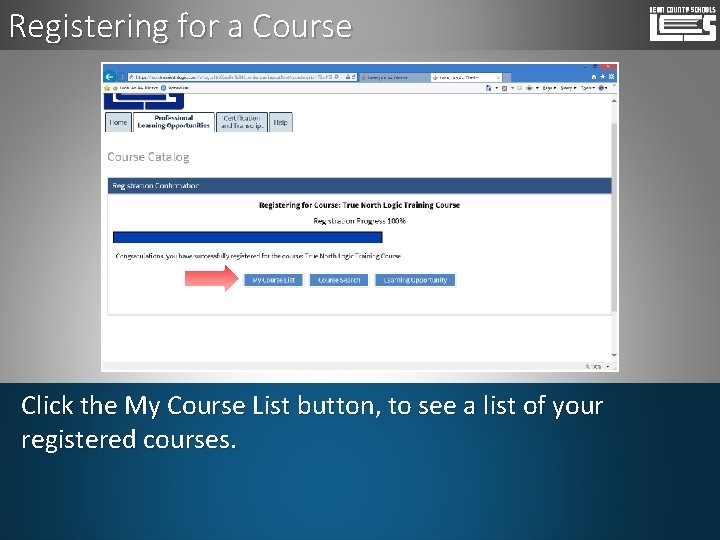Screen dimensions: 720x540
Task: Open the Safety dropdown in command bar
Action: point(568,88)
